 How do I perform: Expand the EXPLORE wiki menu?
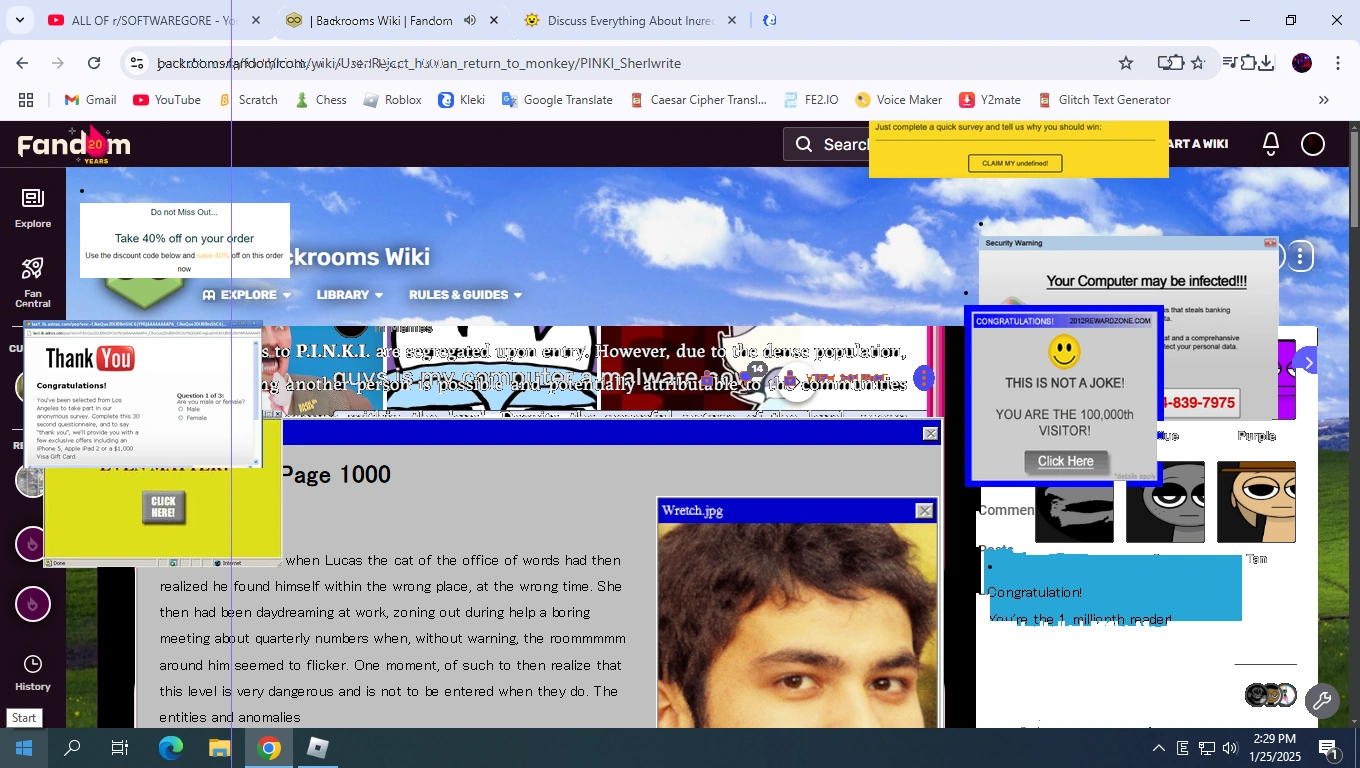247,295
